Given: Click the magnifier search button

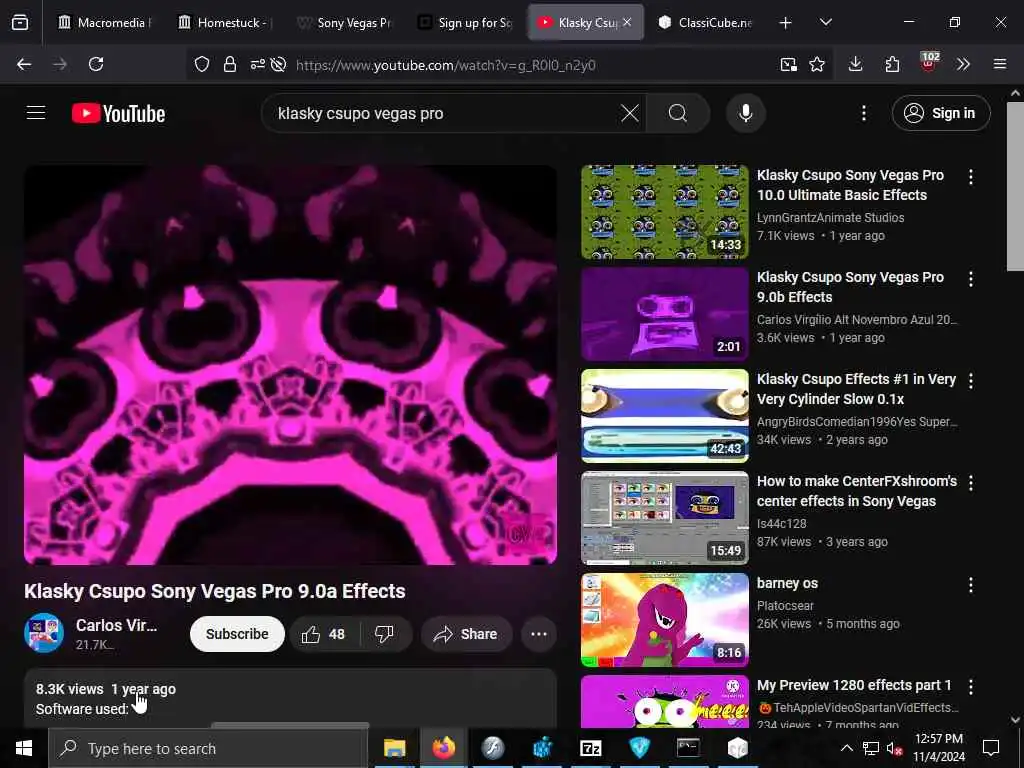Looking at the screenshot, I should click(678, 113).
